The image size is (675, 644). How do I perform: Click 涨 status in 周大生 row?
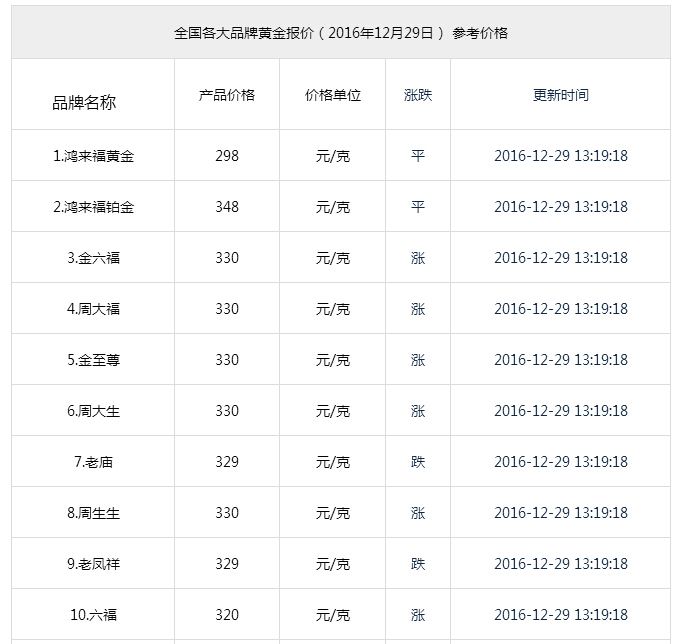418,411
